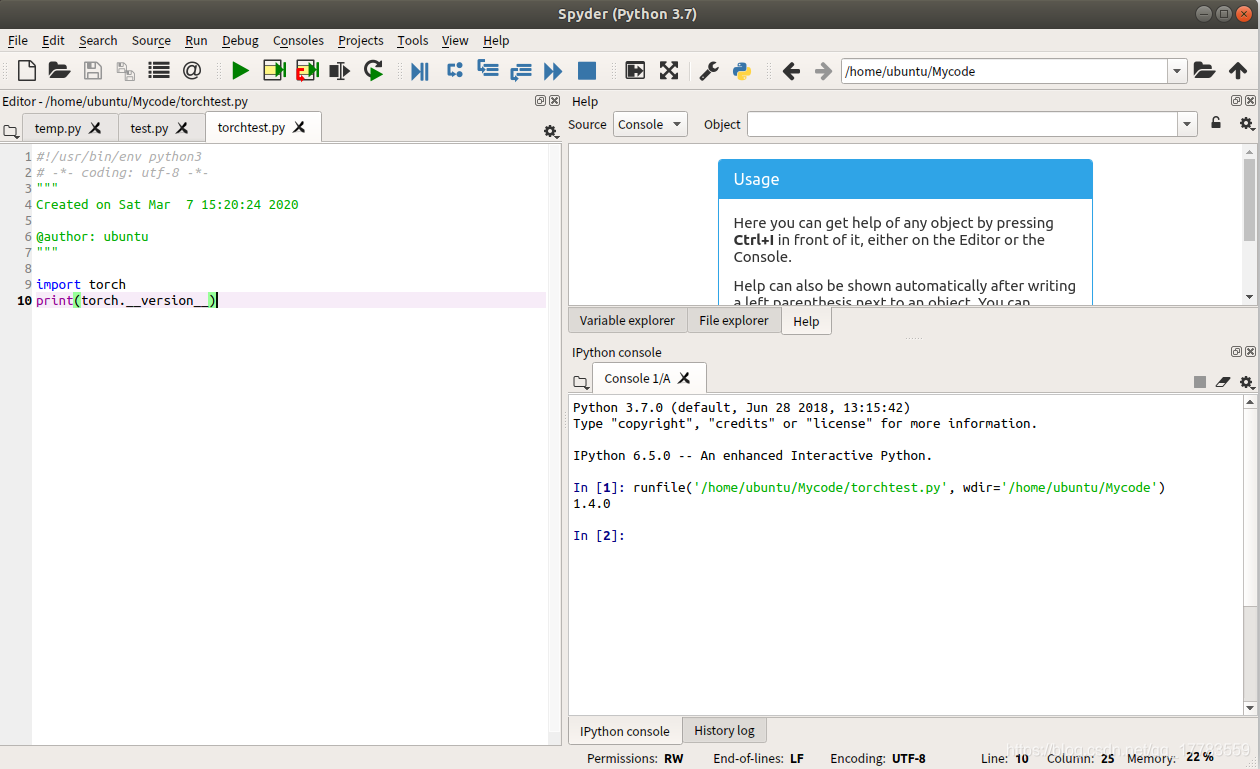Open Preferences via the wrench icon
This screenshot has width=1260, height=769.
(x=708, y=71)
